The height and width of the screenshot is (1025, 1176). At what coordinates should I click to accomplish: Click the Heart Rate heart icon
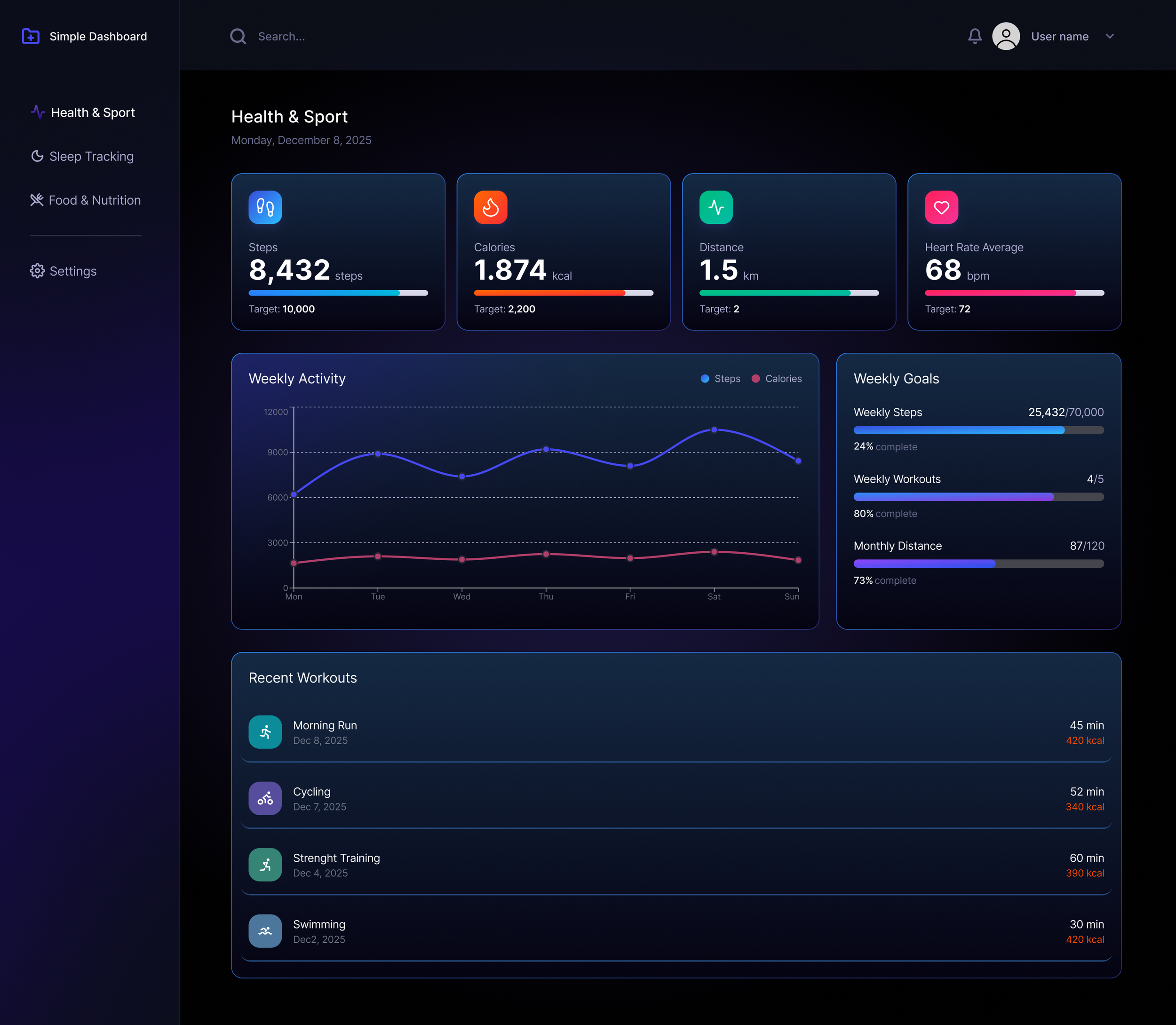tap(941, 207)
